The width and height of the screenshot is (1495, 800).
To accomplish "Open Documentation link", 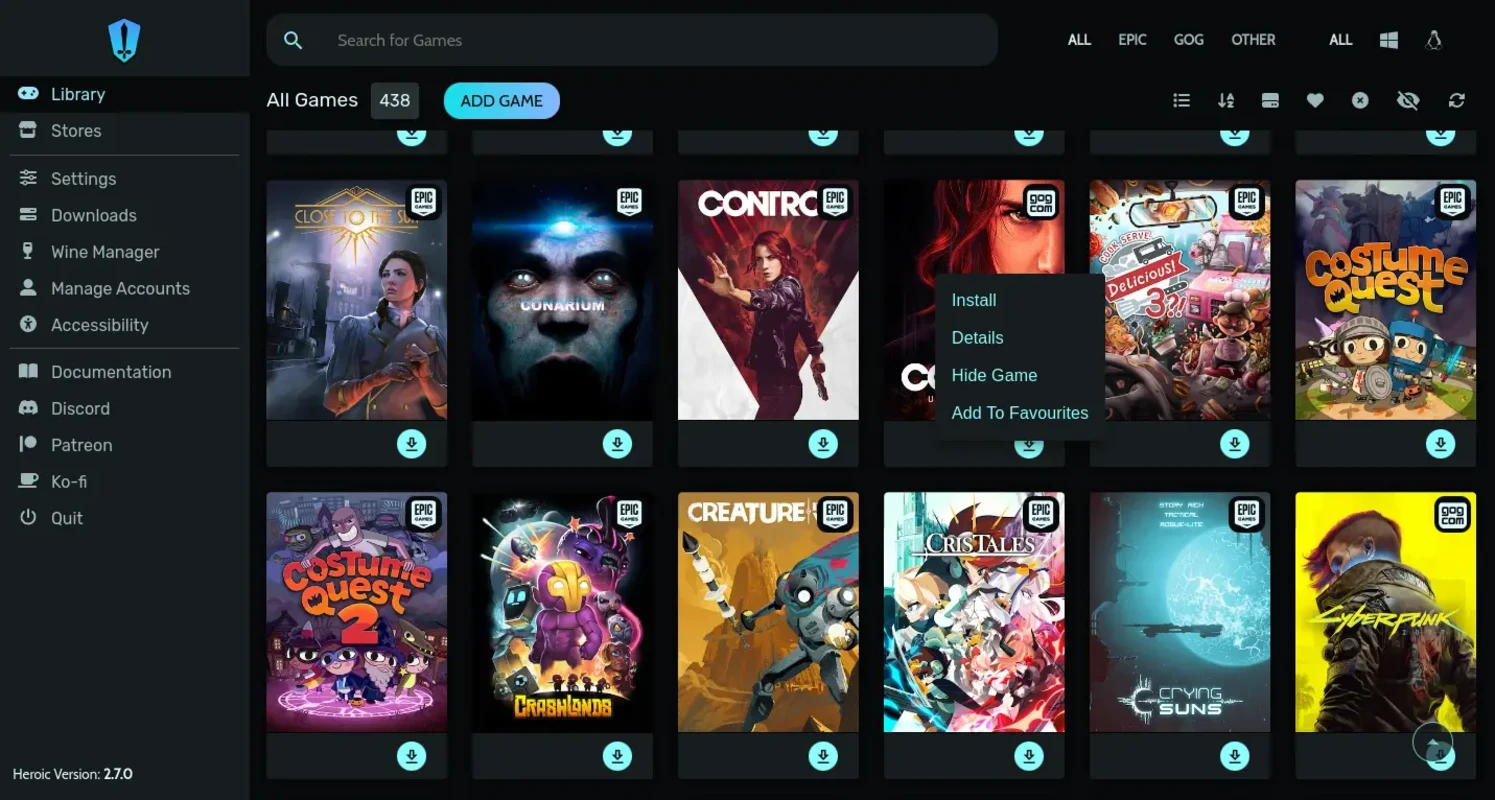I will [x=111, y=372].
